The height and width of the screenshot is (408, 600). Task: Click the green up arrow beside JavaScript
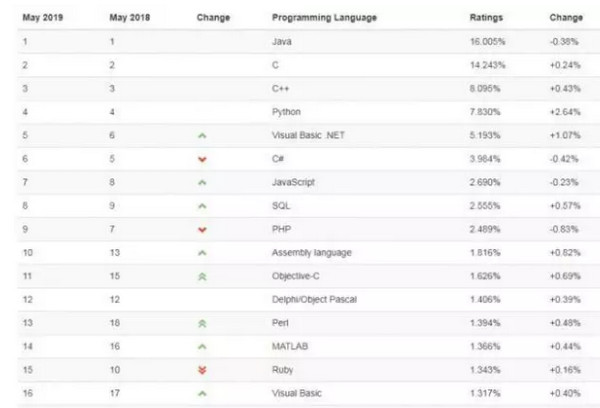[x=203, y=182]
